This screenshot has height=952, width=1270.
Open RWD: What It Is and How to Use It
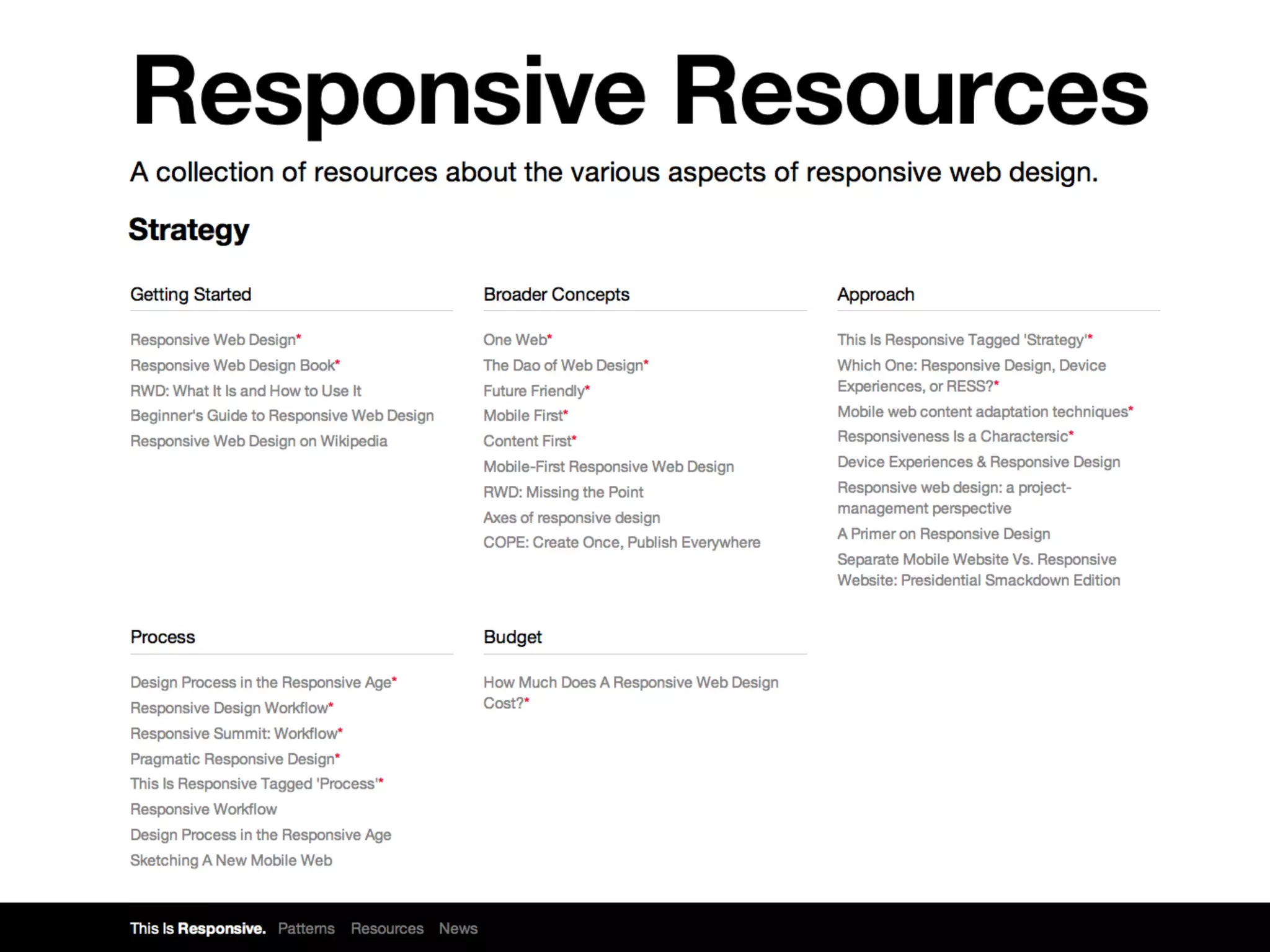pyautogui.click(x=246, y=391)
